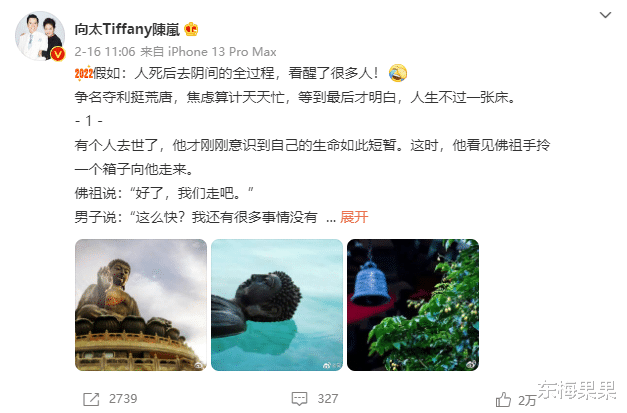Screen dimensions: 627x413
Task: Click the repost share icon
Action: point(91,399)
